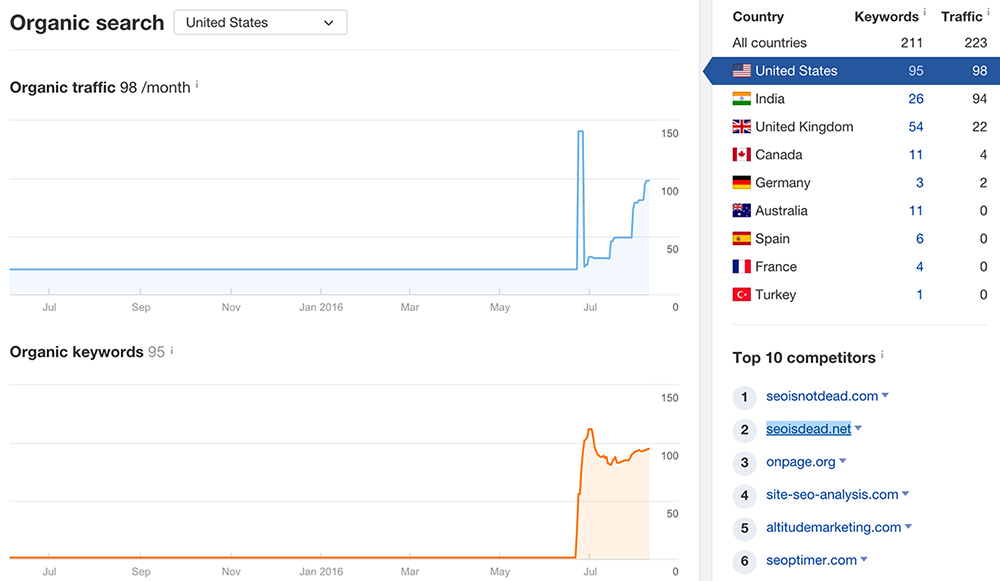Viewport: 1000px width, 581px height.
Task: Click the India flag icon
Action: pos(742,98)
